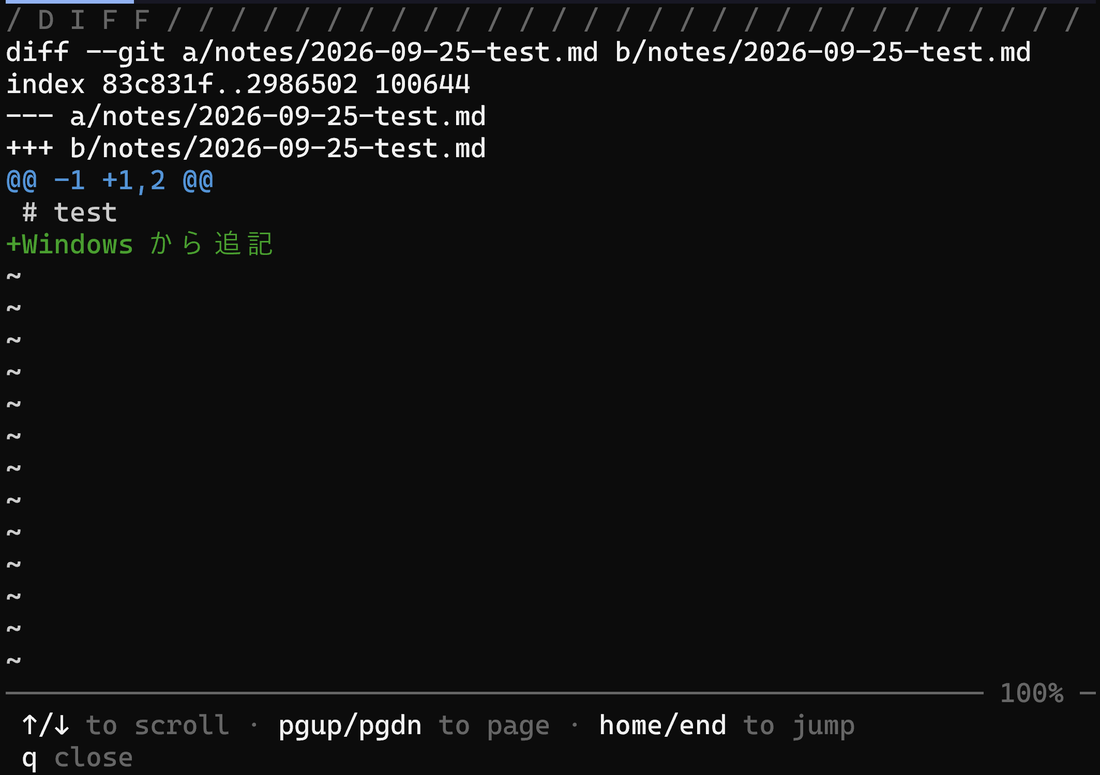This screenshot has width=1100, height=775.
Task: Click the +++ b/notes new file line
Action: pos(246,149)
